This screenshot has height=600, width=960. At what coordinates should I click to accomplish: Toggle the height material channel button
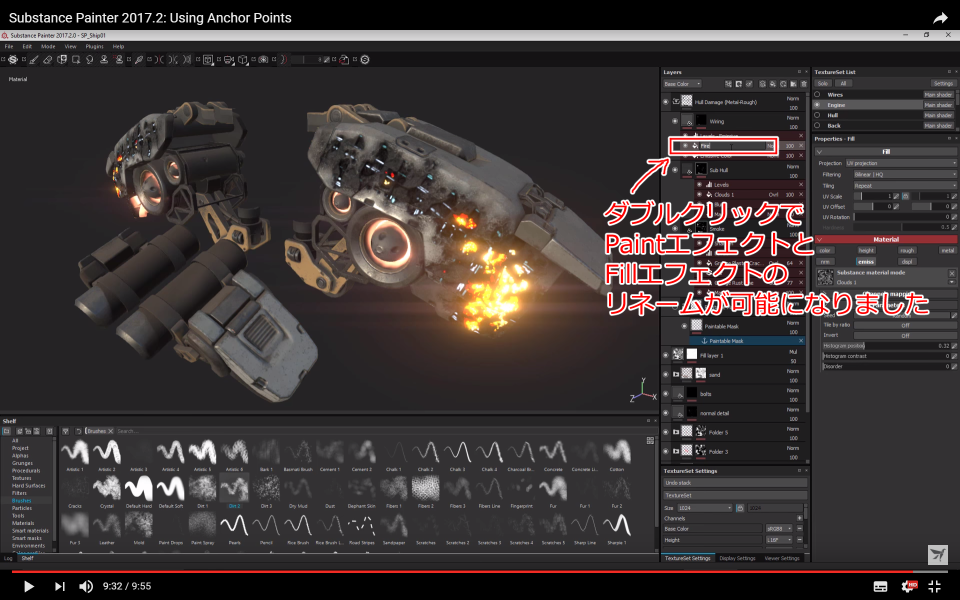click(866, 250)
